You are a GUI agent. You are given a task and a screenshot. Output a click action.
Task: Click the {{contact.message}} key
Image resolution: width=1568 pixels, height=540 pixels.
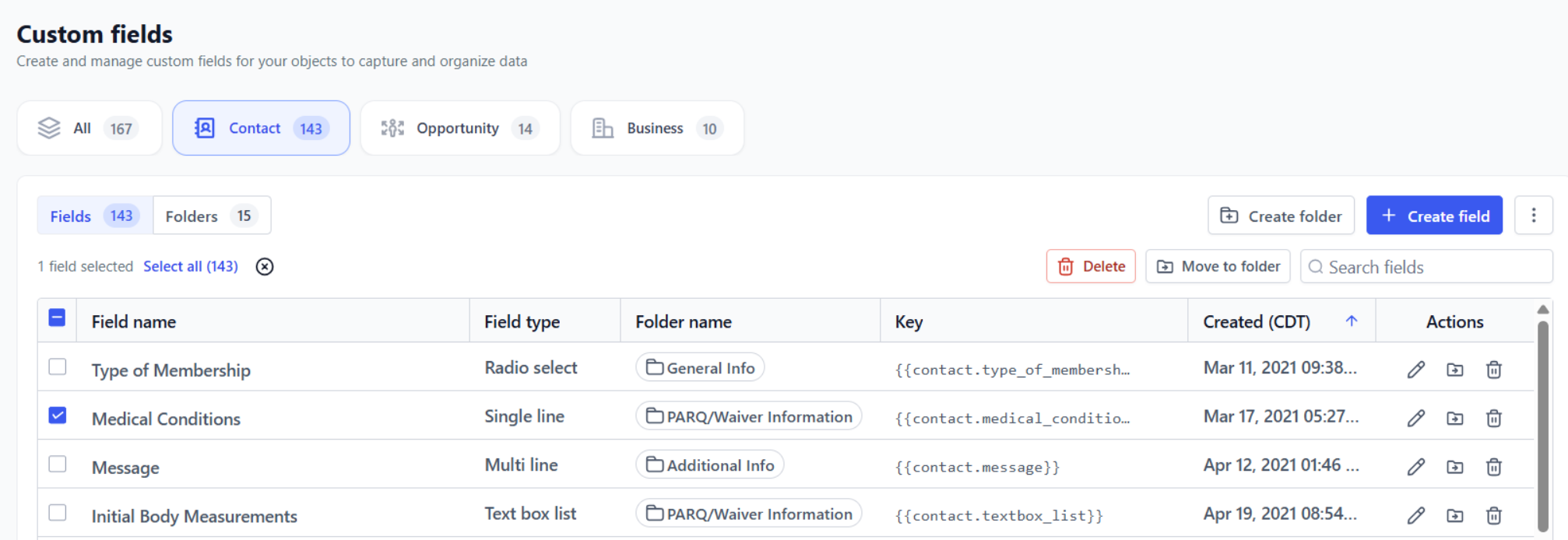pyautogui.click(x=977, y=467)
